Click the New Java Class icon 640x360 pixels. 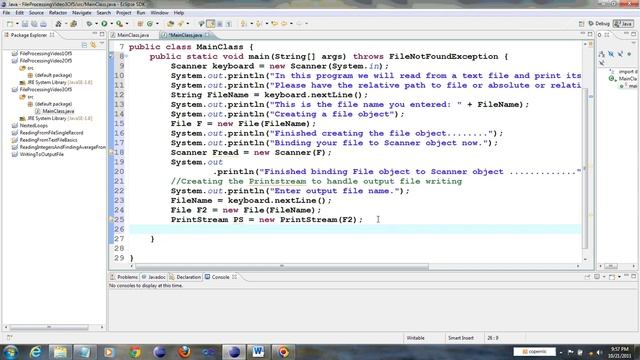click(150, 24)
